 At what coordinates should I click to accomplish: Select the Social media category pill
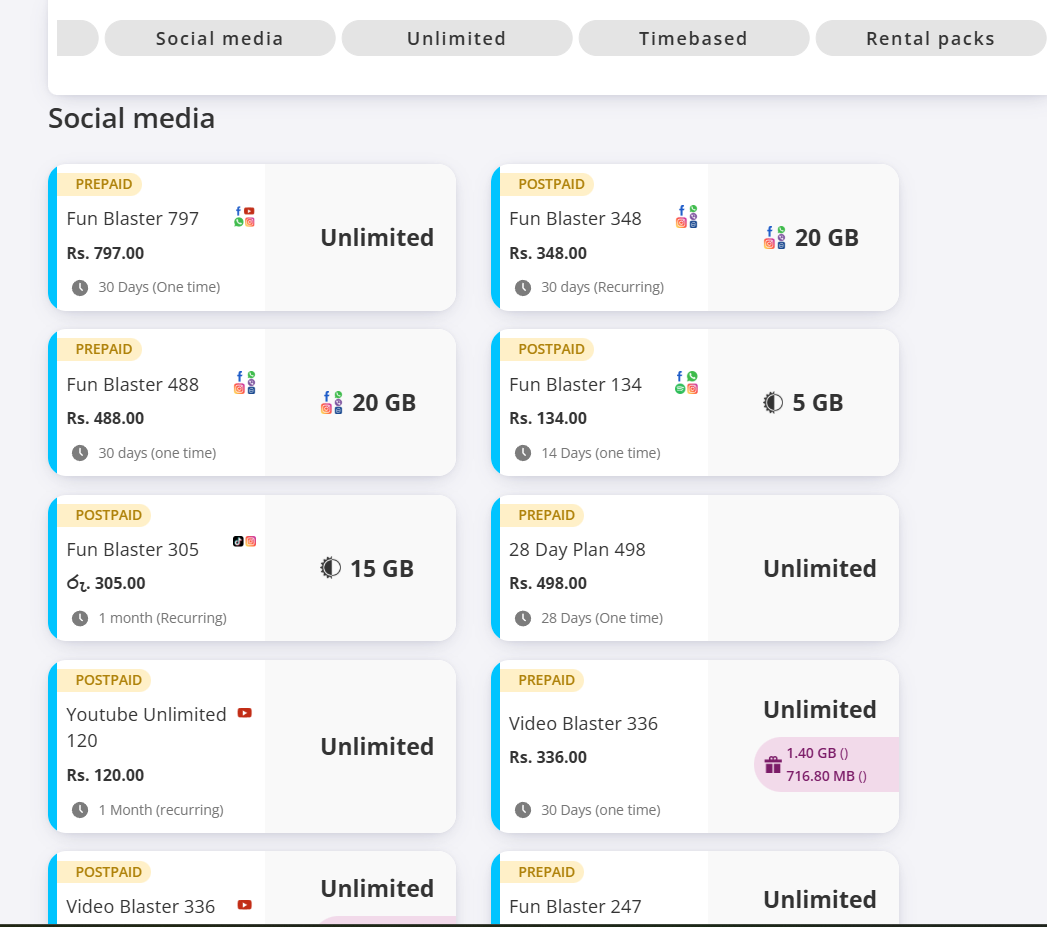tap(220, 38)
